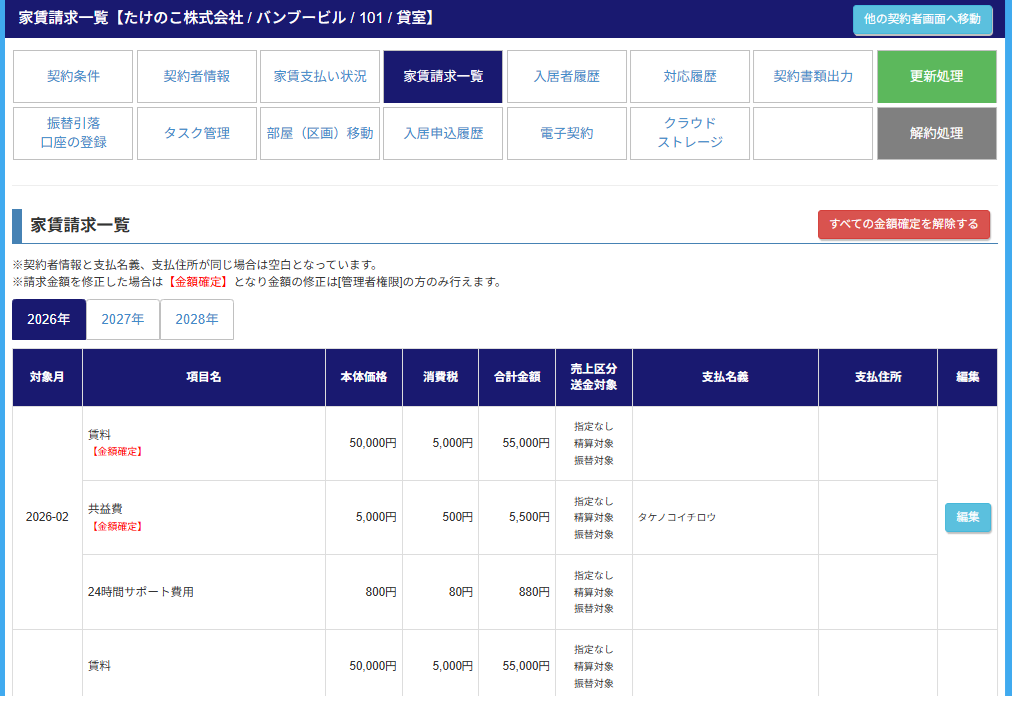This screenshot has width=1012, height=706.
Task: Click 編集 button for 2026-02 row
Action: [967, 517]
